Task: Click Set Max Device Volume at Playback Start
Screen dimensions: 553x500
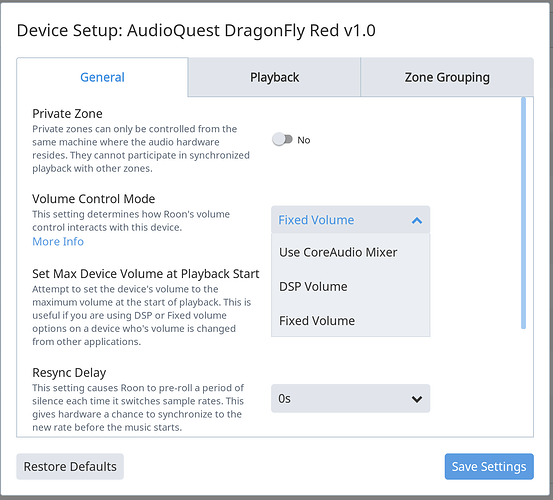Action: click(146, 274)
